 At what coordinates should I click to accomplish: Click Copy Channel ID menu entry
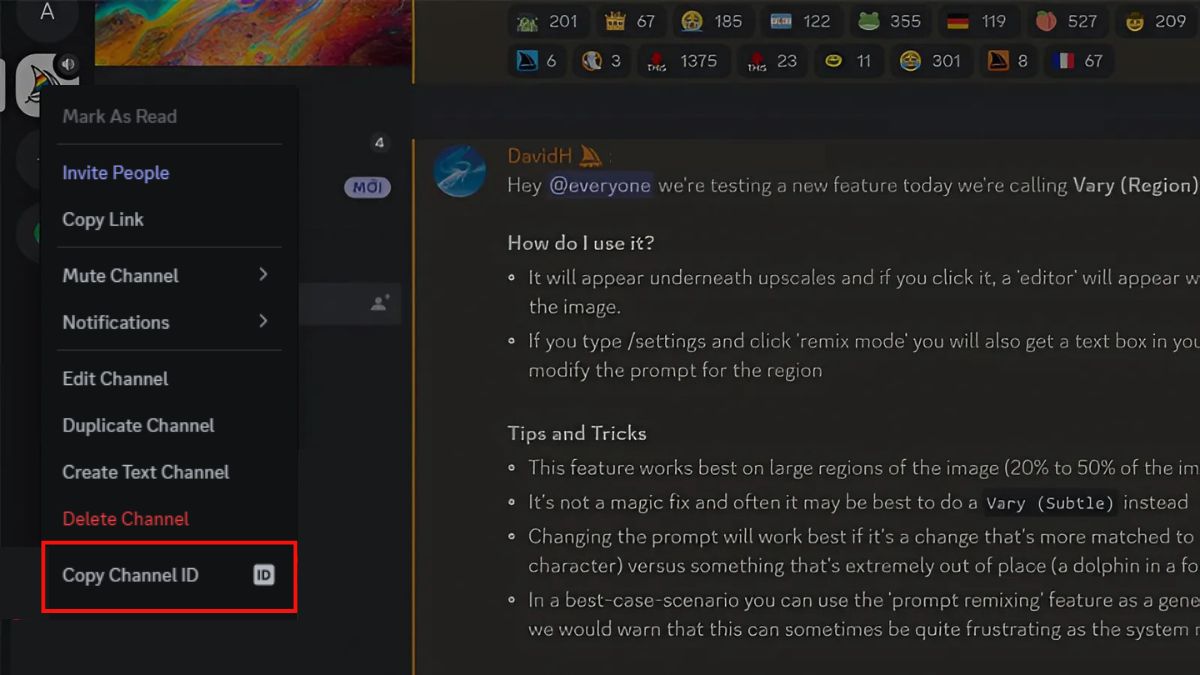pyautogui.click(x=169, y=575)
